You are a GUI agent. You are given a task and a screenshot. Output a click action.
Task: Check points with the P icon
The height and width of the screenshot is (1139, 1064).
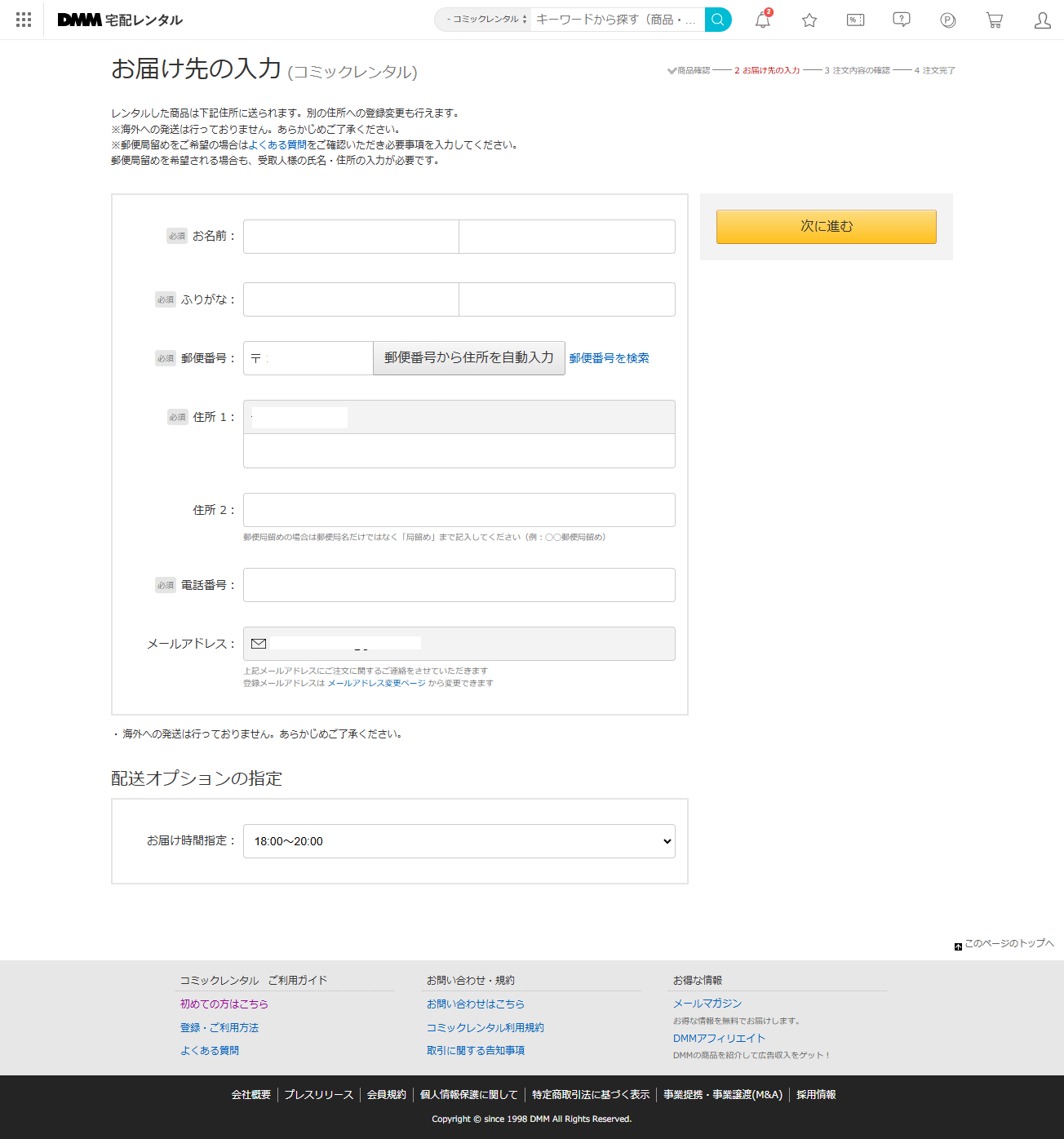pos(947,20)
